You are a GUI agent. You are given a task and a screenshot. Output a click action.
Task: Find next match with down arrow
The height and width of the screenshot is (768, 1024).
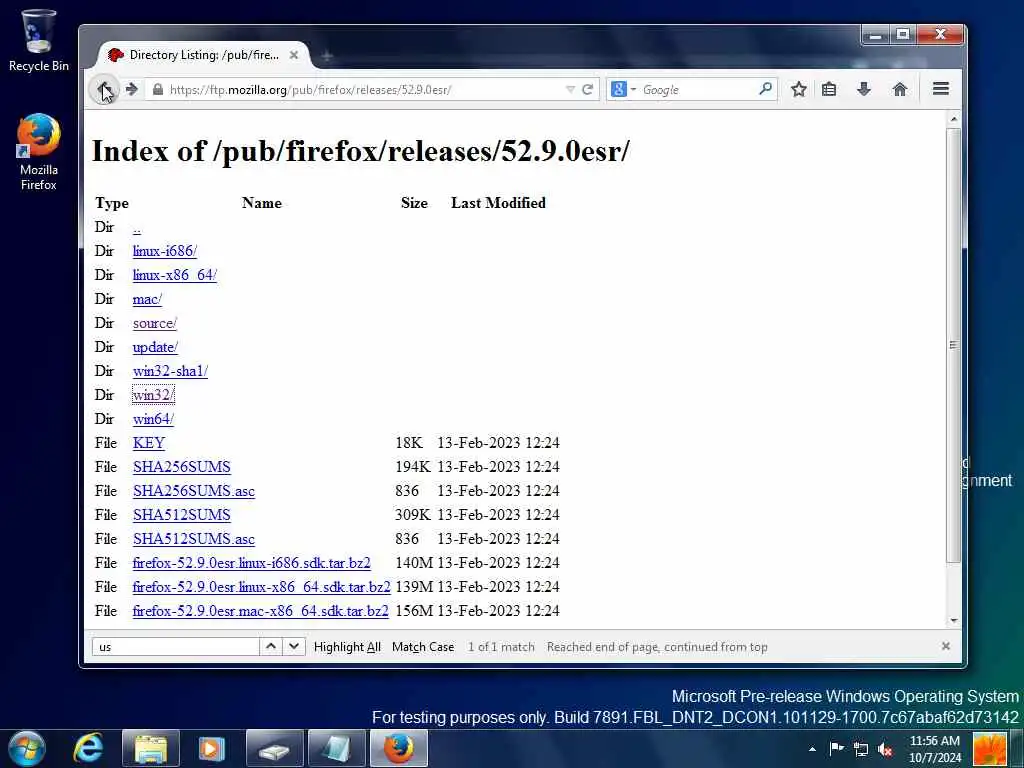(294, 647)
